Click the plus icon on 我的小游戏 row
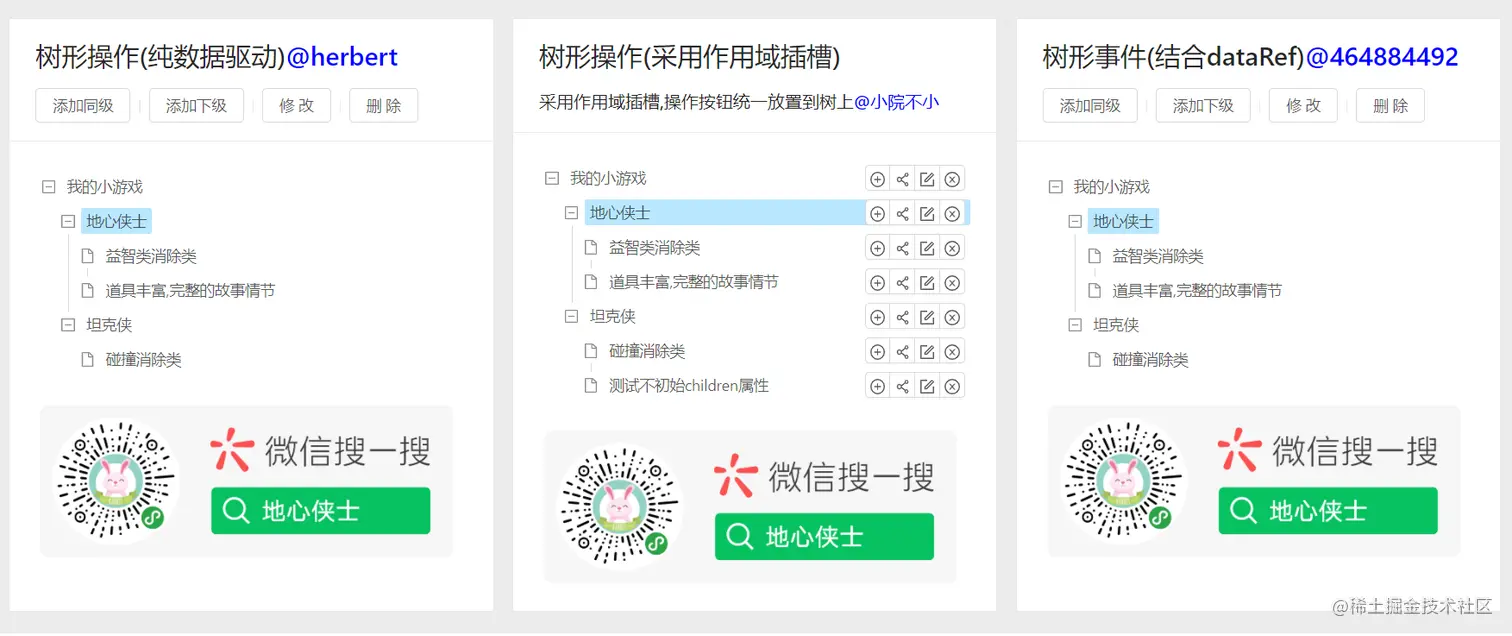Image resolution: width=1512 pixels, height=636 pixels. 877,179
